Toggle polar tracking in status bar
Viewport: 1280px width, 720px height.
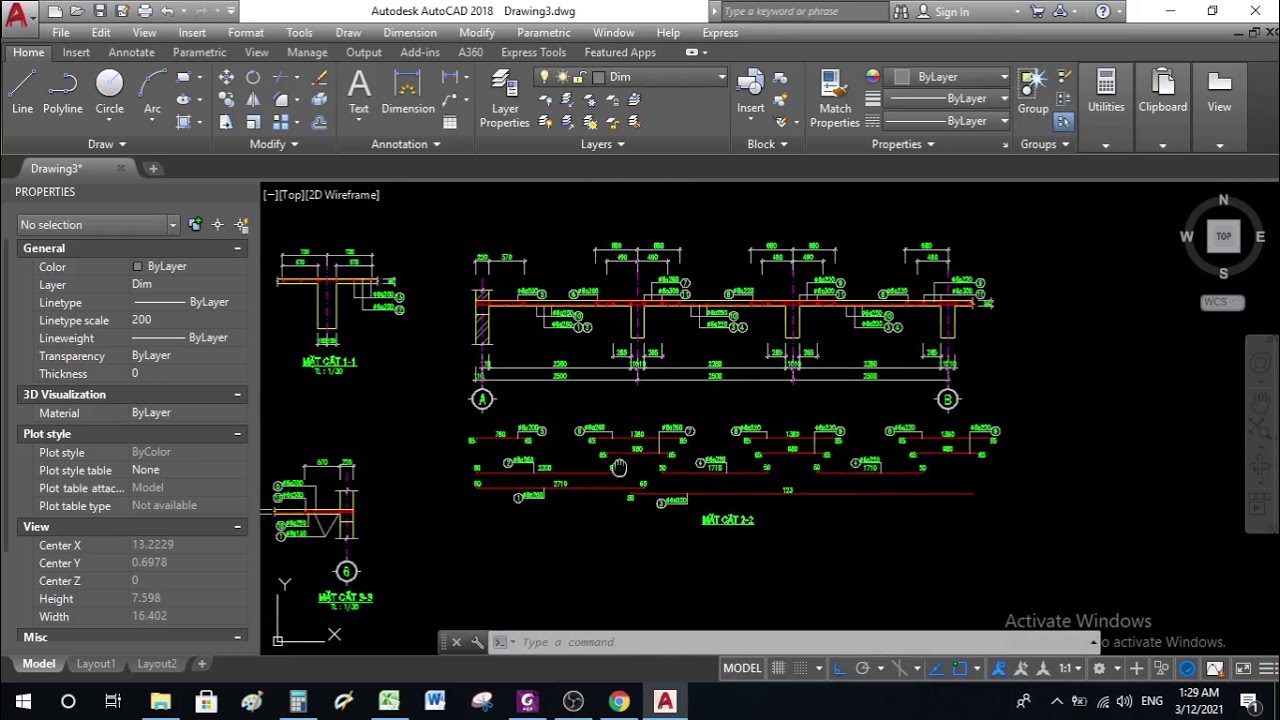click(862, 668)
